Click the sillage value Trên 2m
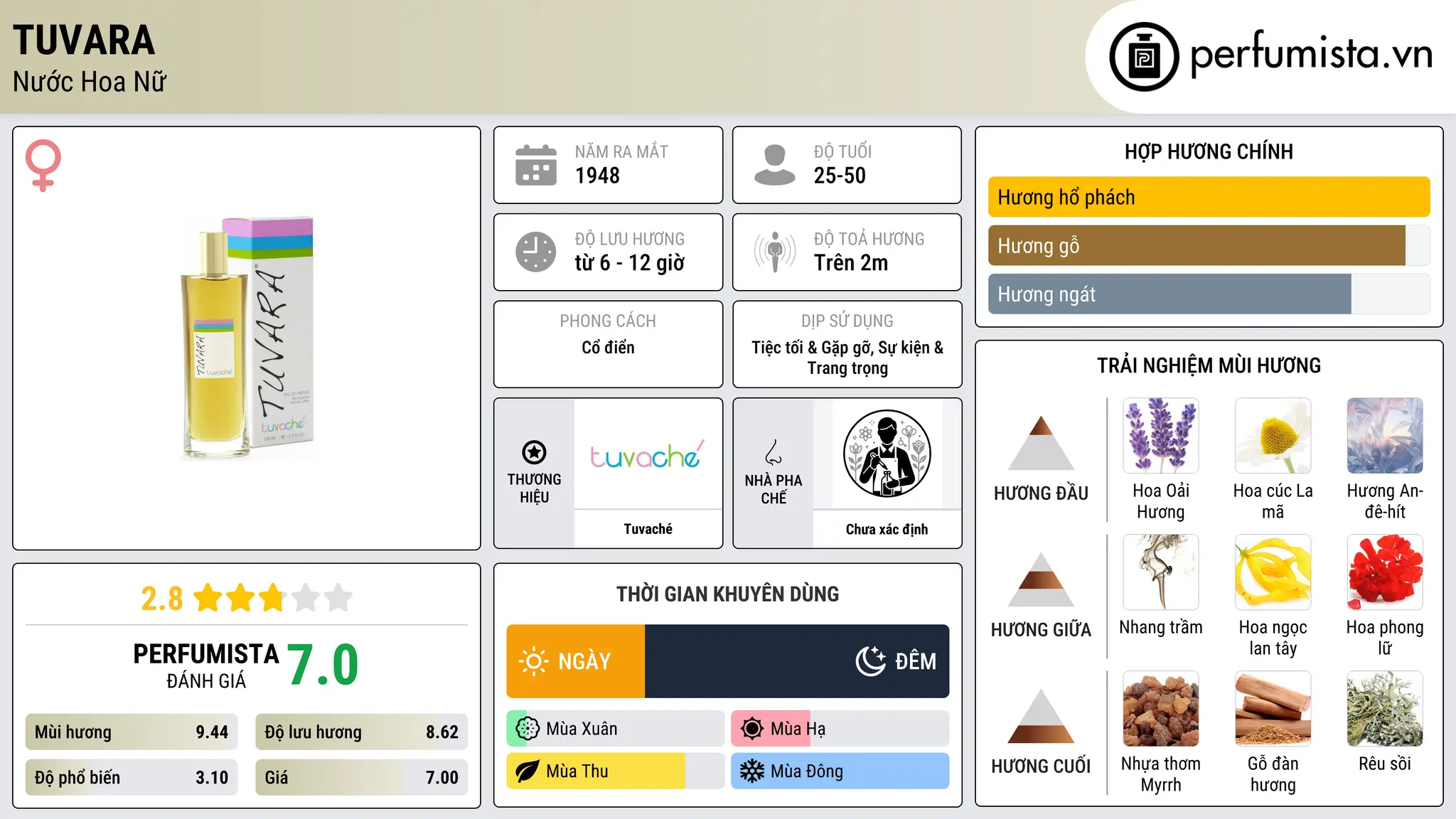 click(851, 263)
